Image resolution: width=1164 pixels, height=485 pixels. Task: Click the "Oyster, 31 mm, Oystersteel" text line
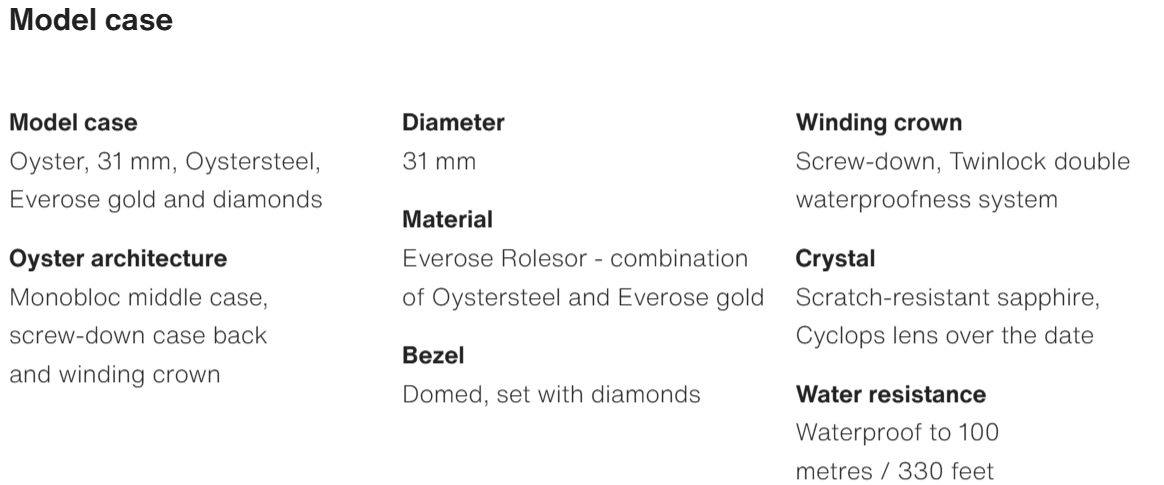pyautogui.click(x=165, y=161)
